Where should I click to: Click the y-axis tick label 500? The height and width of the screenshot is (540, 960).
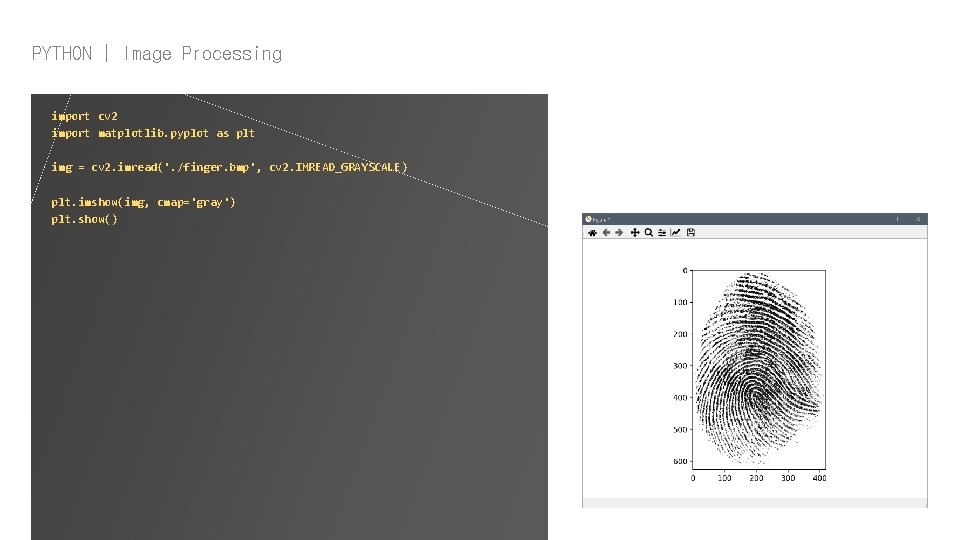[680, 429]
